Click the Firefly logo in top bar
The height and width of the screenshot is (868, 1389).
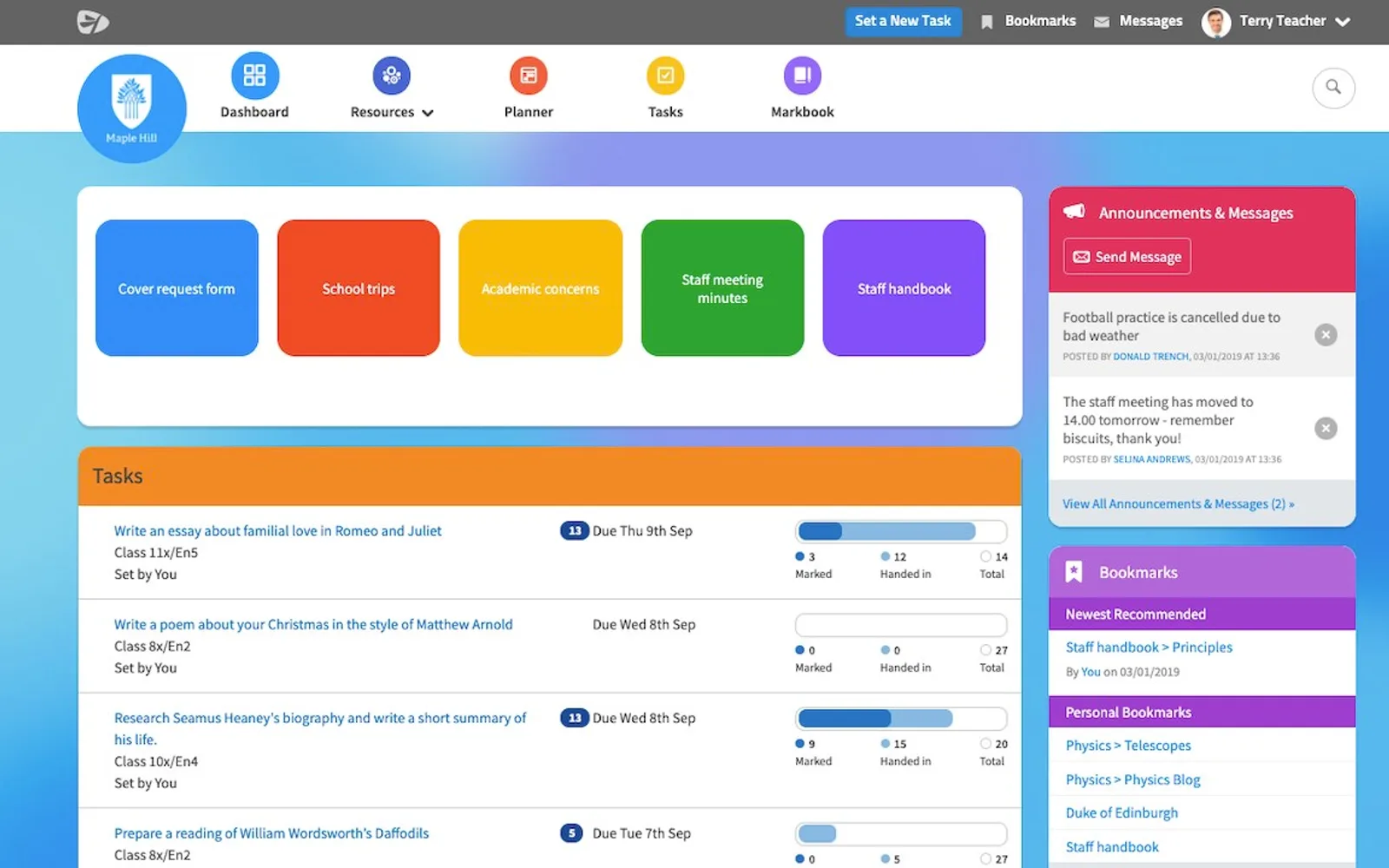point(92,22)
